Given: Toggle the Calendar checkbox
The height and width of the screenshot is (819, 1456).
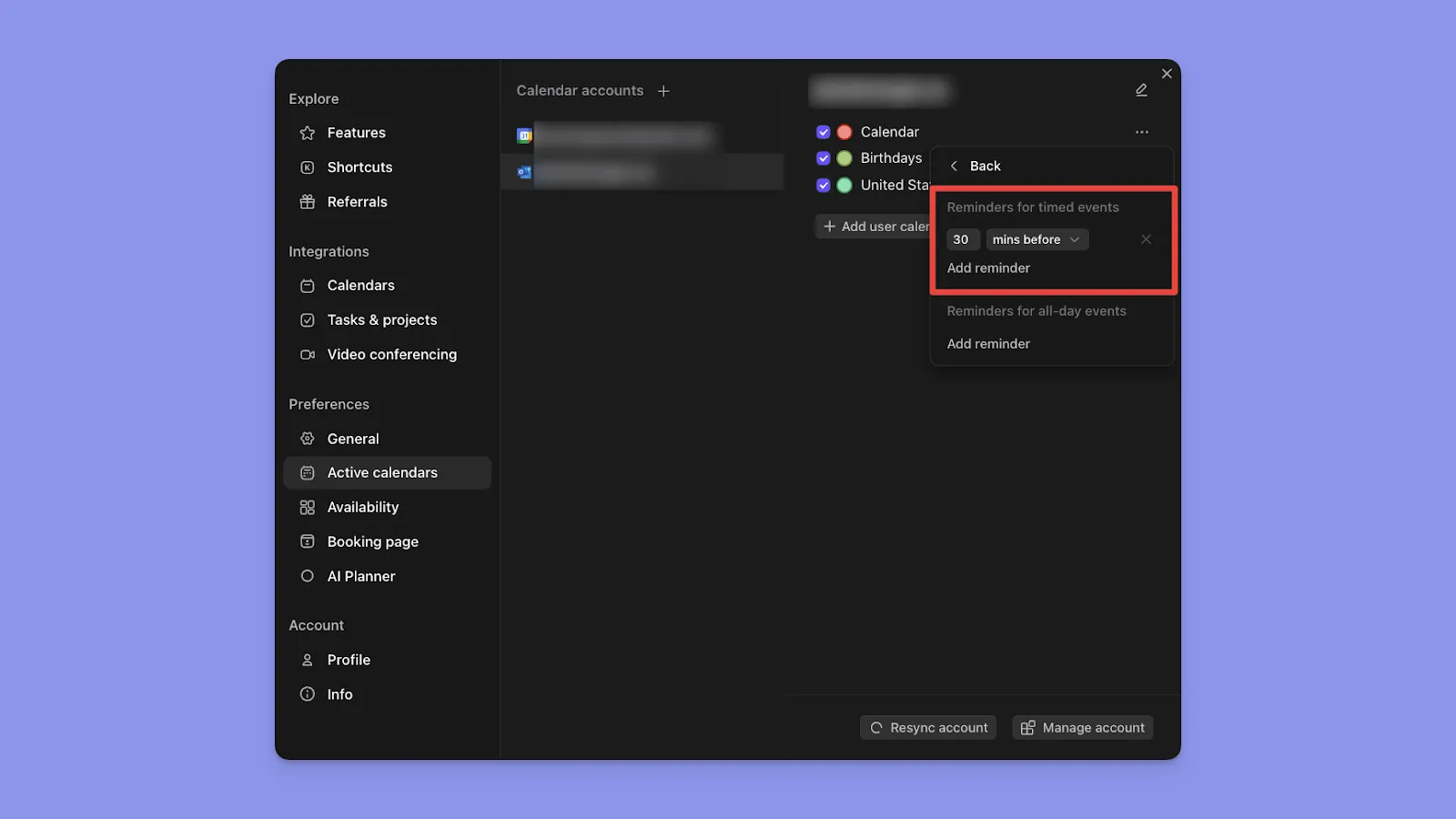Looking at the screenshot, I should coord(824,132).
